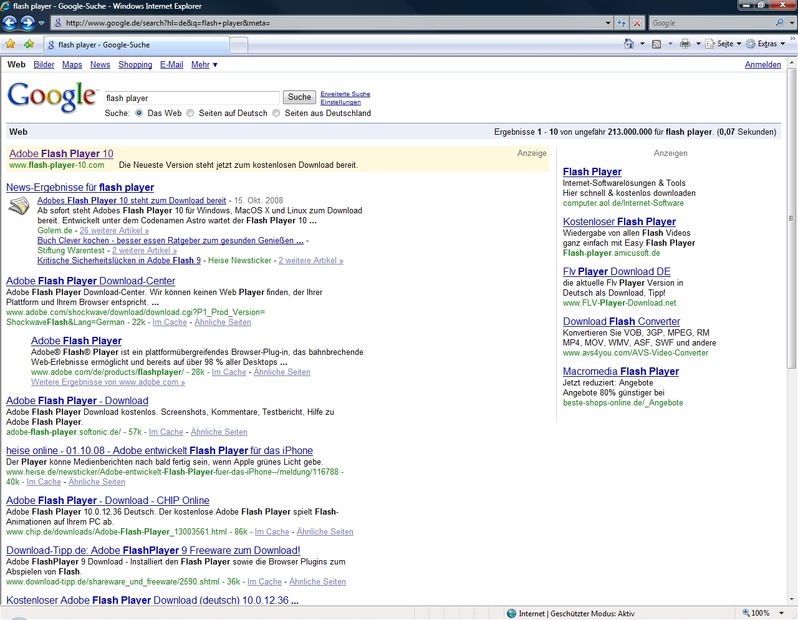
Task: Print the page with the printer icon
Action: [x=685, y=44]
